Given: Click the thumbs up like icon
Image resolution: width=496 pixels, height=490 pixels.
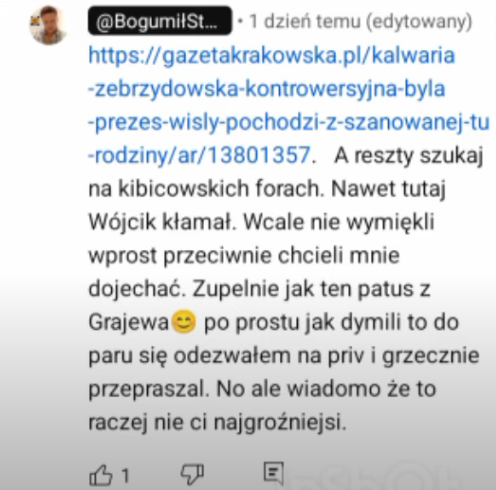Looking at the screenshot, I should [x=101, y=475].
